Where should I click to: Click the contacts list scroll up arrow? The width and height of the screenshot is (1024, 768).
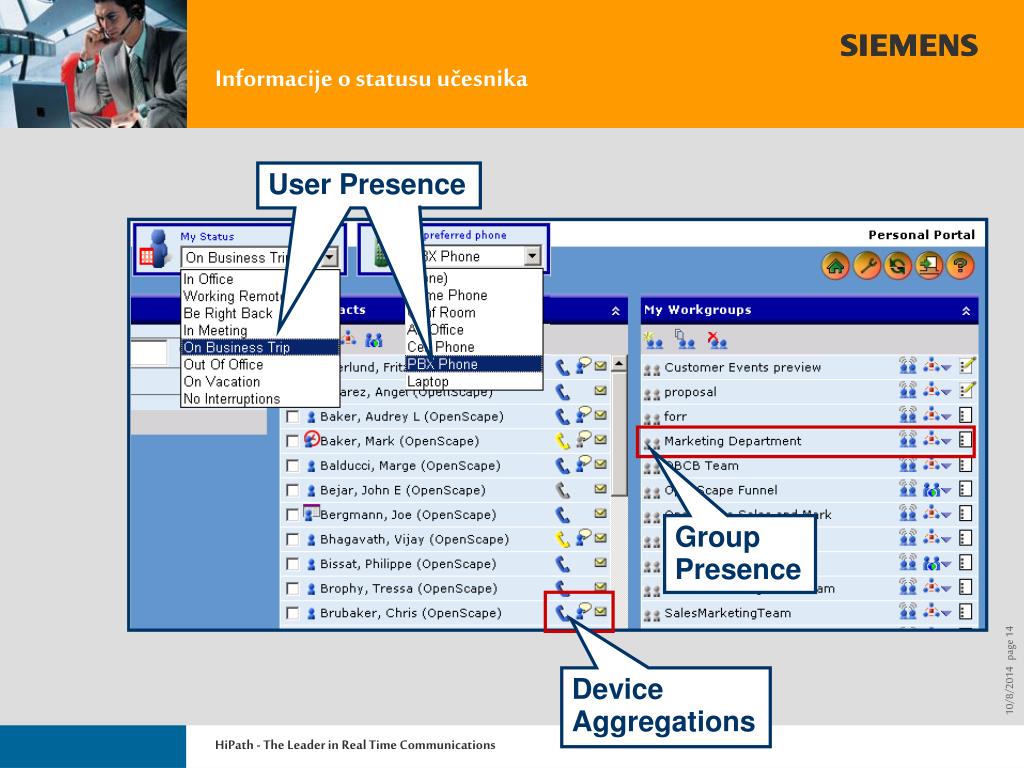coord(619,364)
